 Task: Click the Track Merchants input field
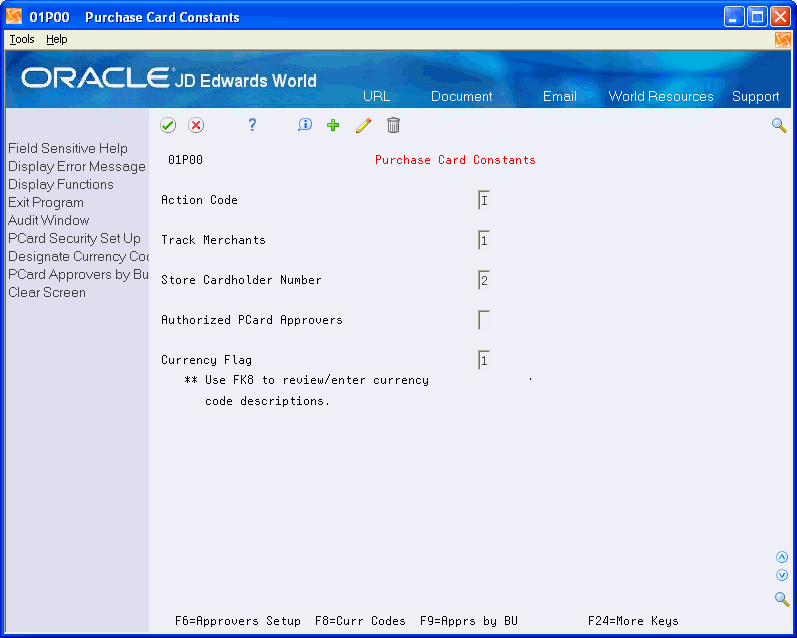pyautogui.click(x=484, y=240)
